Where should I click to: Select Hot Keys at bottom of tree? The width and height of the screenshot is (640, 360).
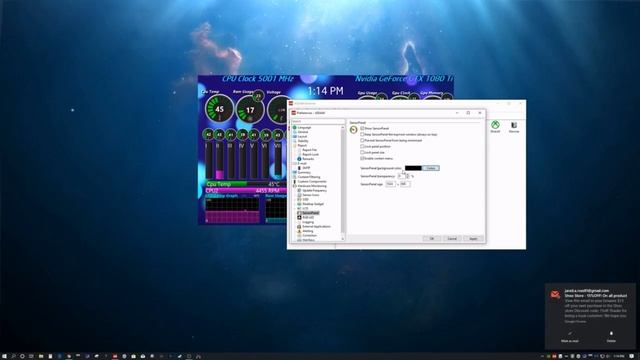point(308,240)
